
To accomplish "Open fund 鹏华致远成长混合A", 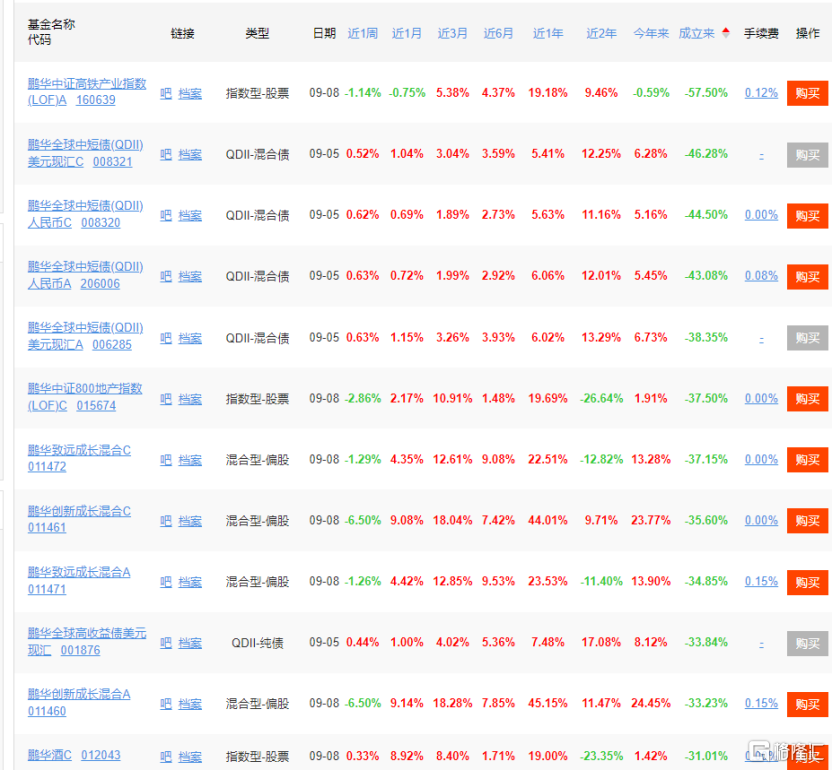I will tap(79, 572).
